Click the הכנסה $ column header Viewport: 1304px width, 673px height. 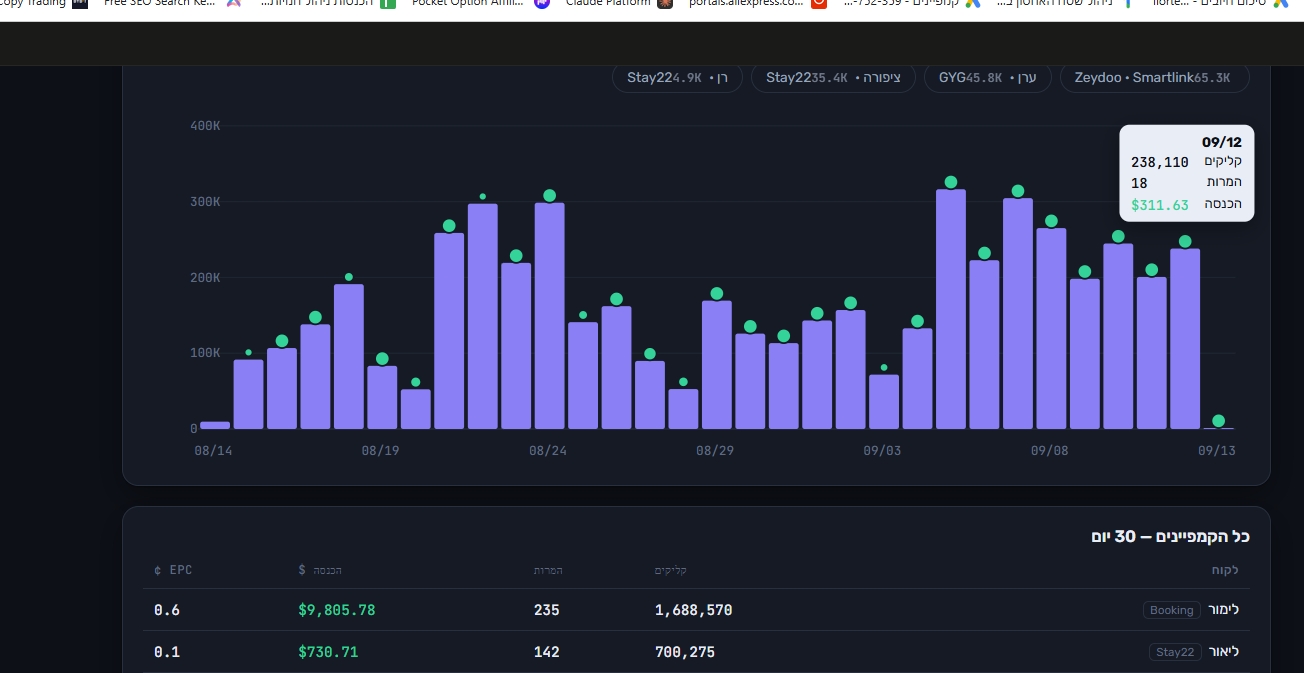click(320, 570)
